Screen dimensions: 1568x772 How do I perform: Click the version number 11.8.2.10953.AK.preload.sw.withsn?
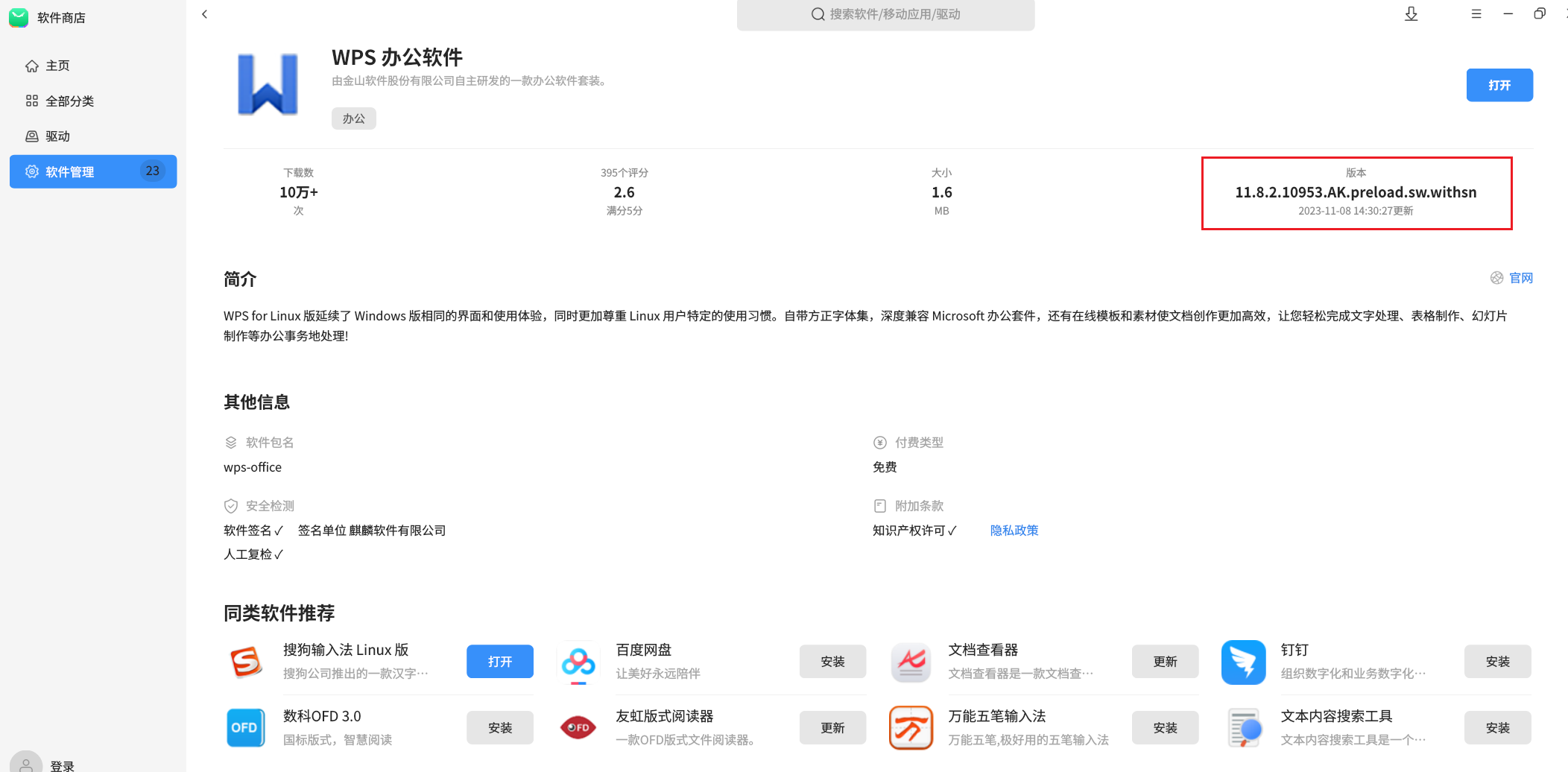coord(1356,192)
